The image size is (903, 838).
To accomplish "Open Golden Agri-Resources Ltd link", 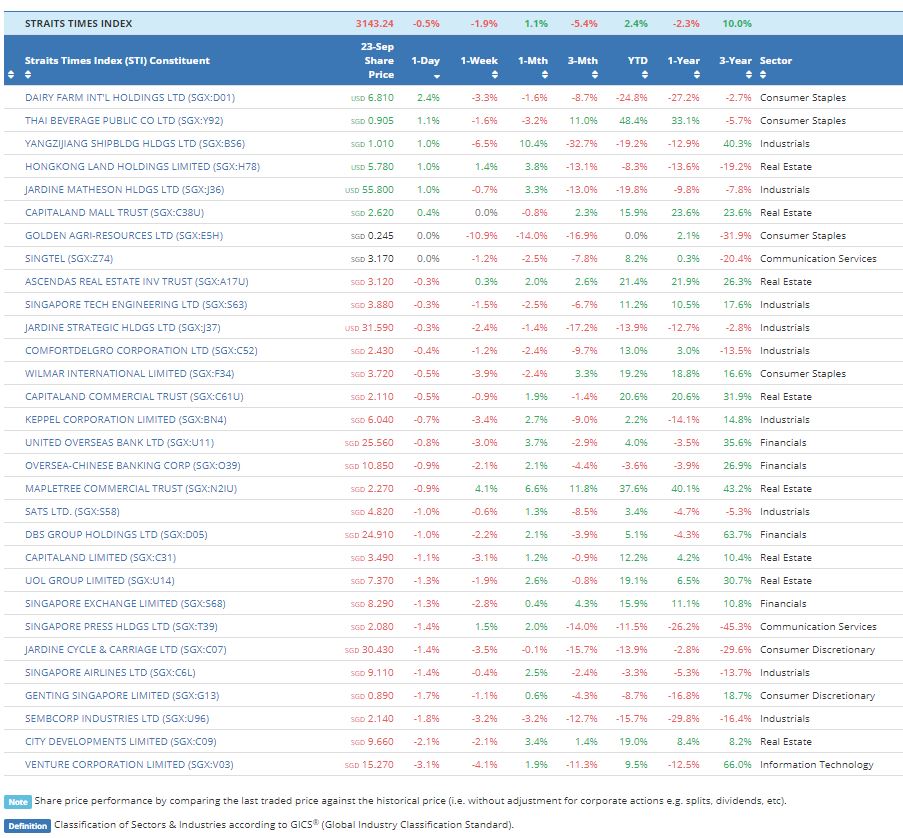I will 124,236.
